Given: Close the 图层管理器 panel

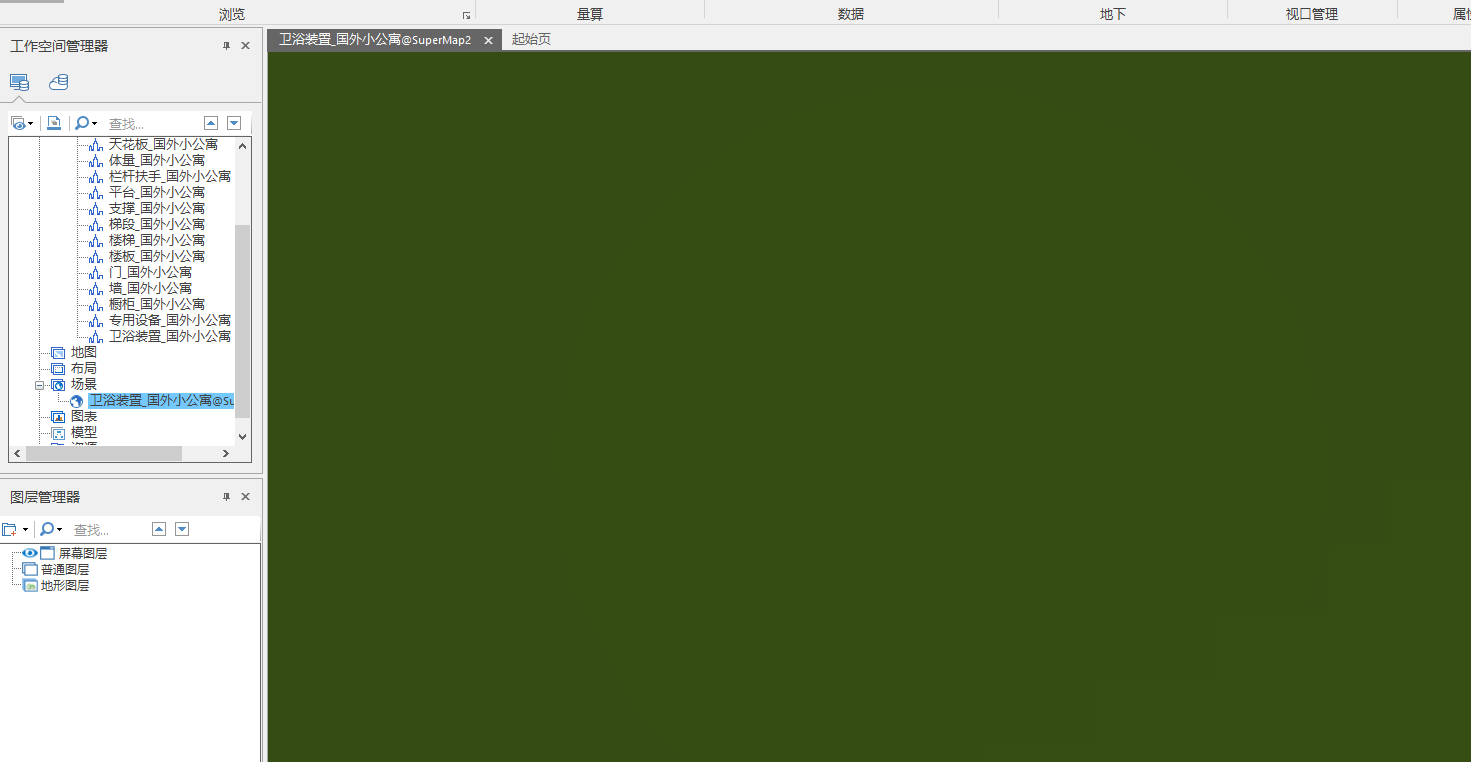Looking at the screenshot, I should [x=246, y=497].
